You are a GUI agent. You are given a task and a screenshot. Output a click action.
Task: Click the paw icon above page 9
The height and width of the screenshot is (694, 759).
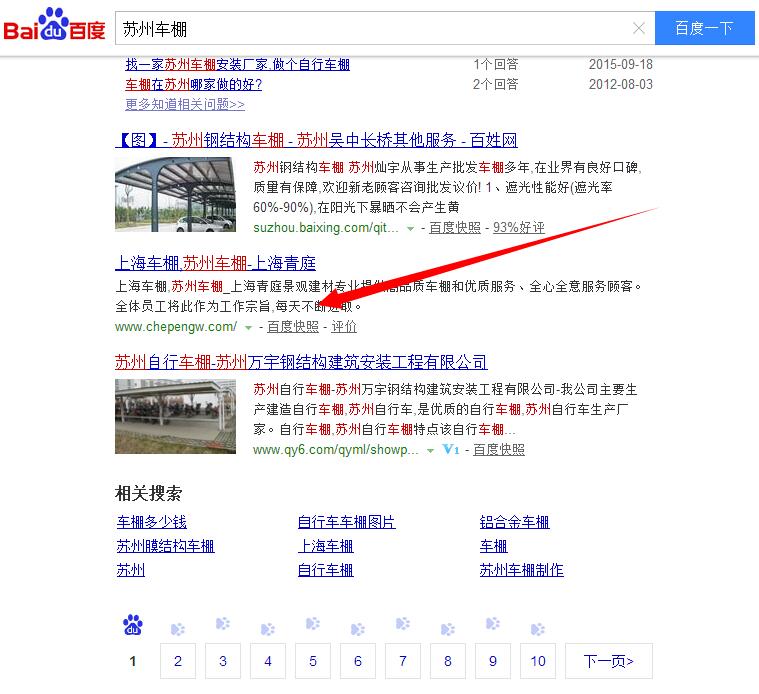(x=493, y=623)
